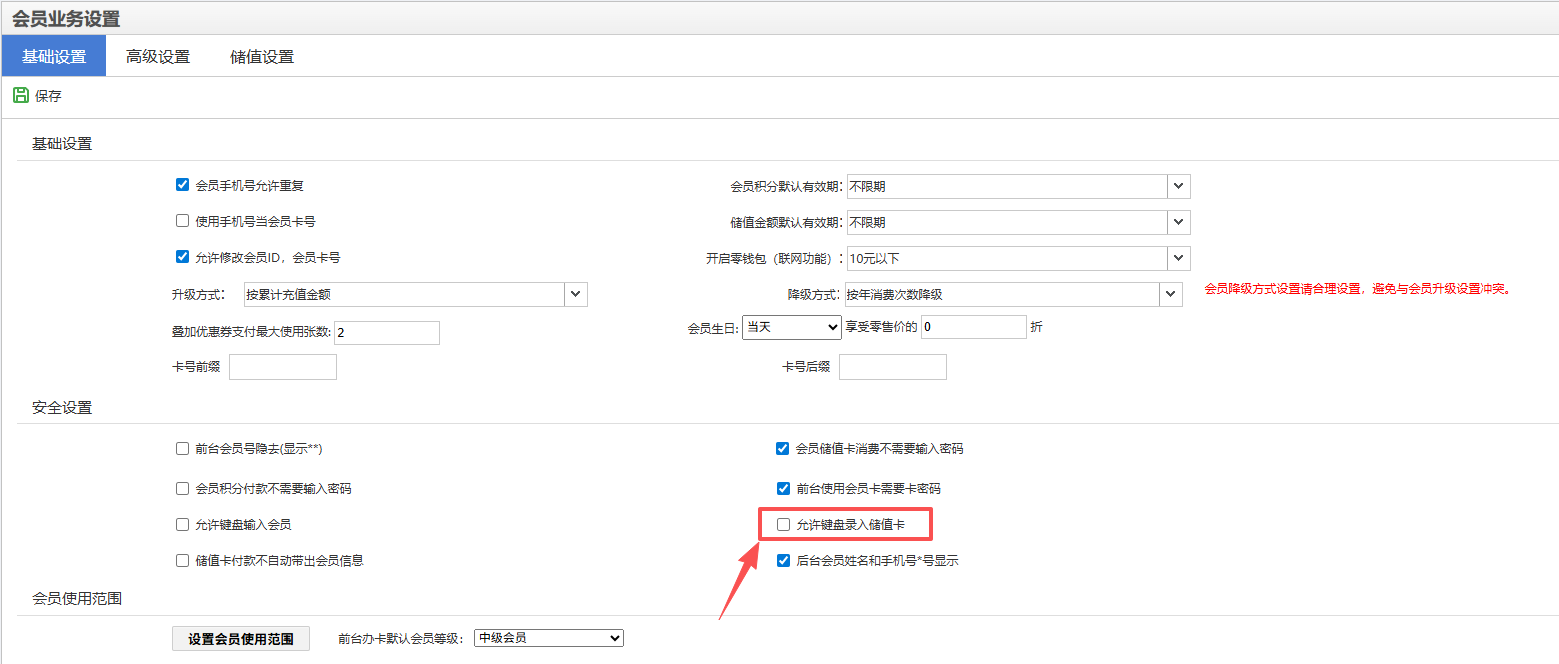1559x664 pixels.
Task: Click the 卡号前缀 input field
Action: point(283,367)
